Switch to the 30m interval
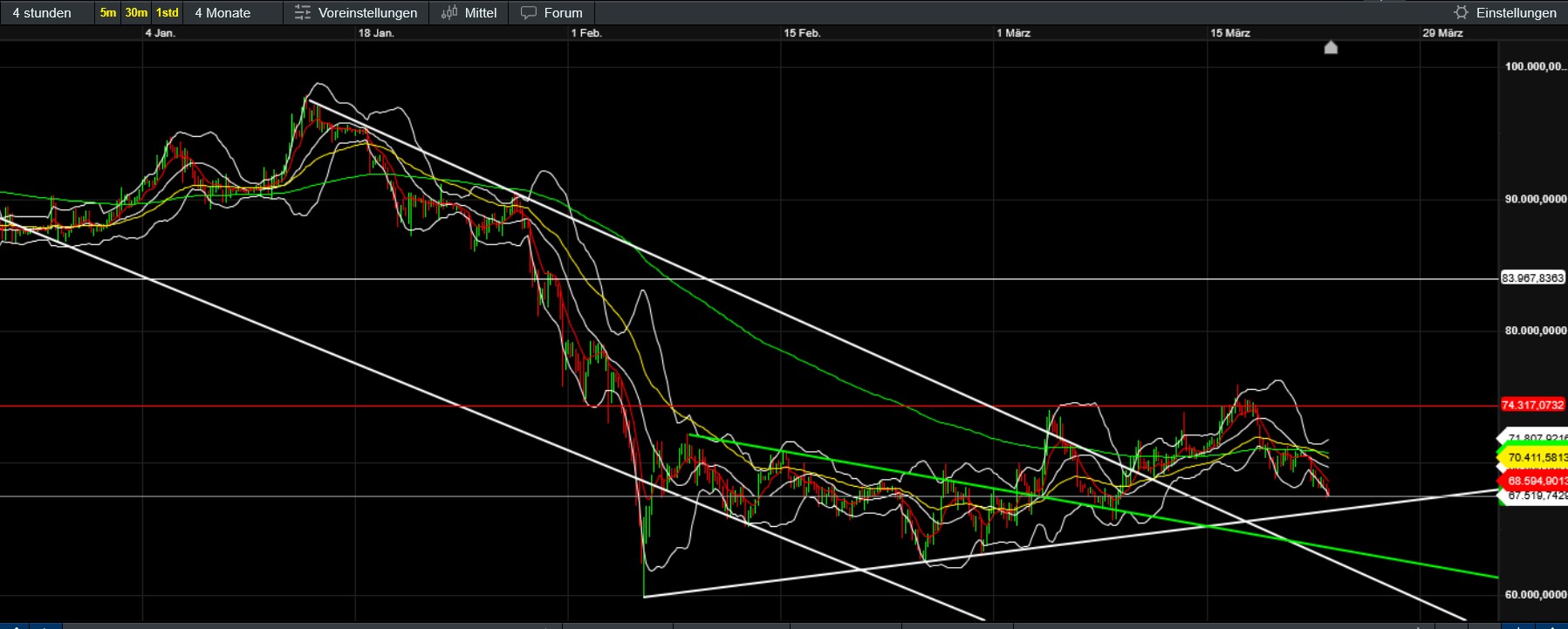The image size is (1568, 629). [x=136, y=13]
